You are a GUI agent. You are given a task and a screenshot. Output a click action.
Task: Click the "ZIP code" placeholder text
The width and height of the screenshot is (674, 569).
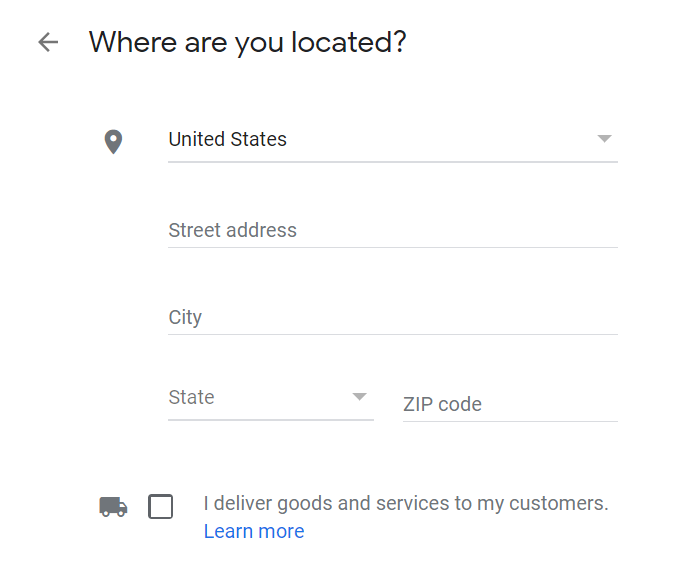442,405
